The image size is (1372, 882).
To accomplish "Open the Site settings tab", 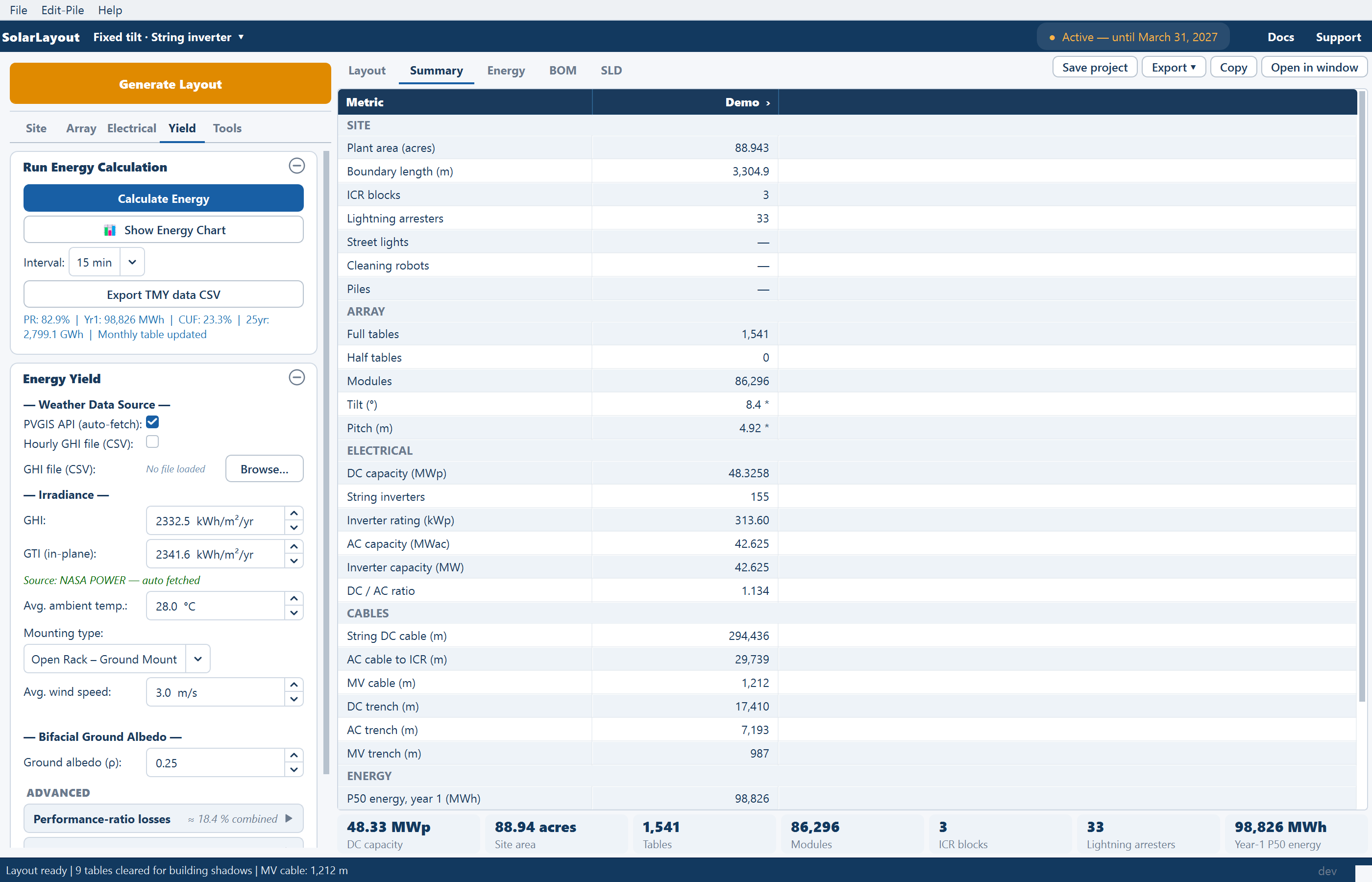I will [x=36, y=128].
